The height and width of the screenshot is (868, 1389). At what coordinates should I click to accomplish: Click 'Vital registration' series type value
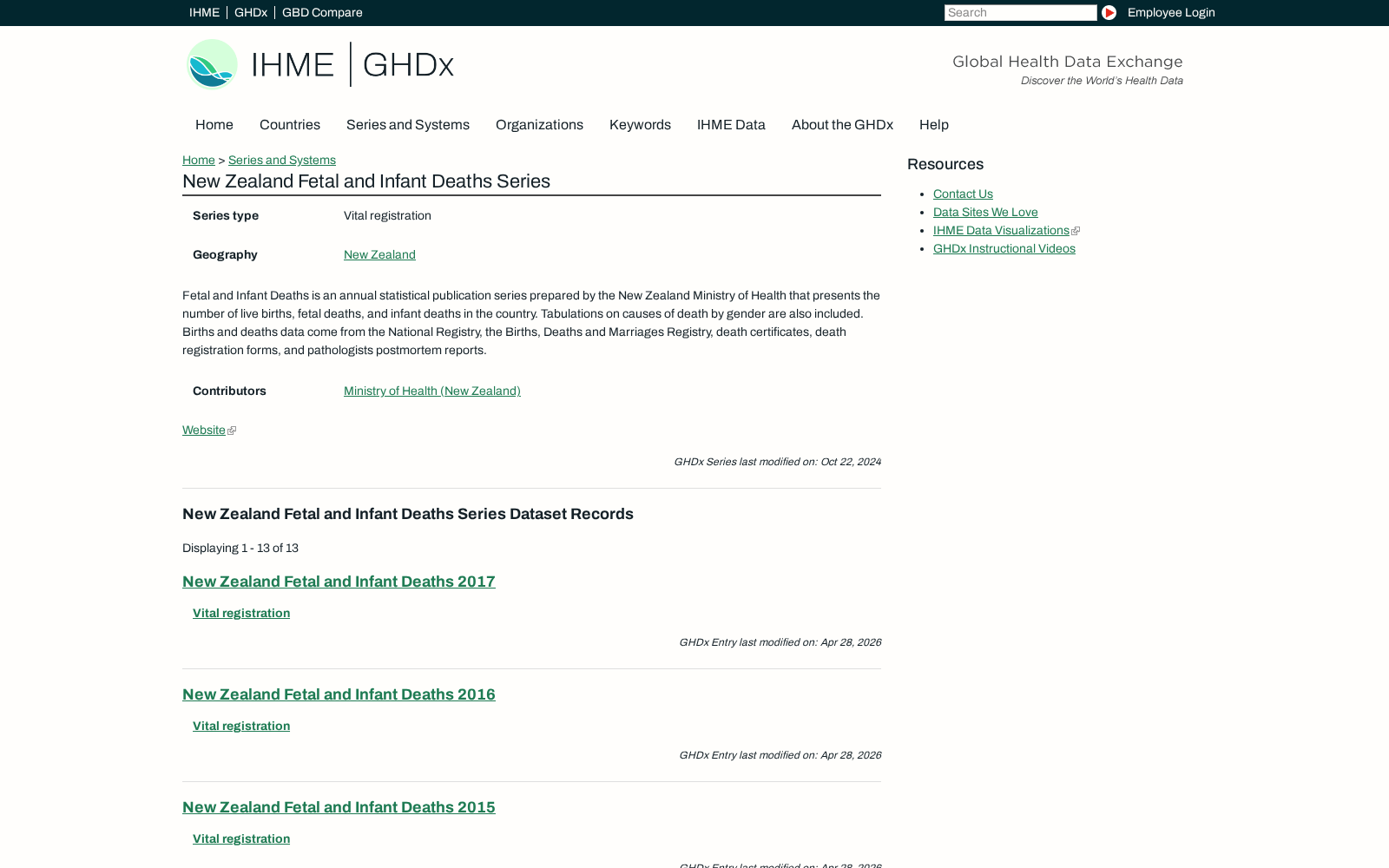pyautogui.click(x=387, y=216)
